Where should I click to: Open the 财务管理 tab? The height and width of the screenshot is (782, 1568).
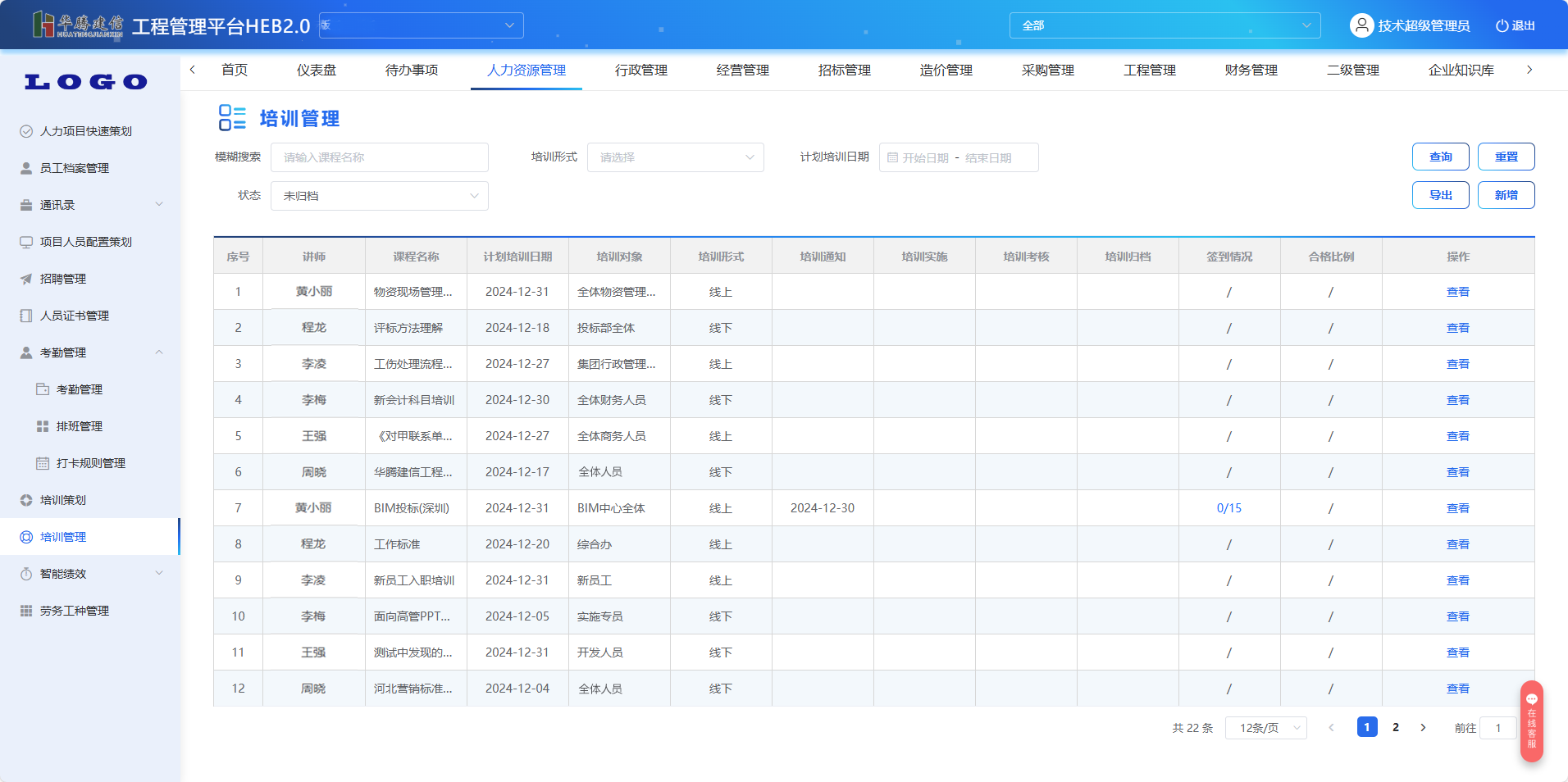pos(1251,70)
